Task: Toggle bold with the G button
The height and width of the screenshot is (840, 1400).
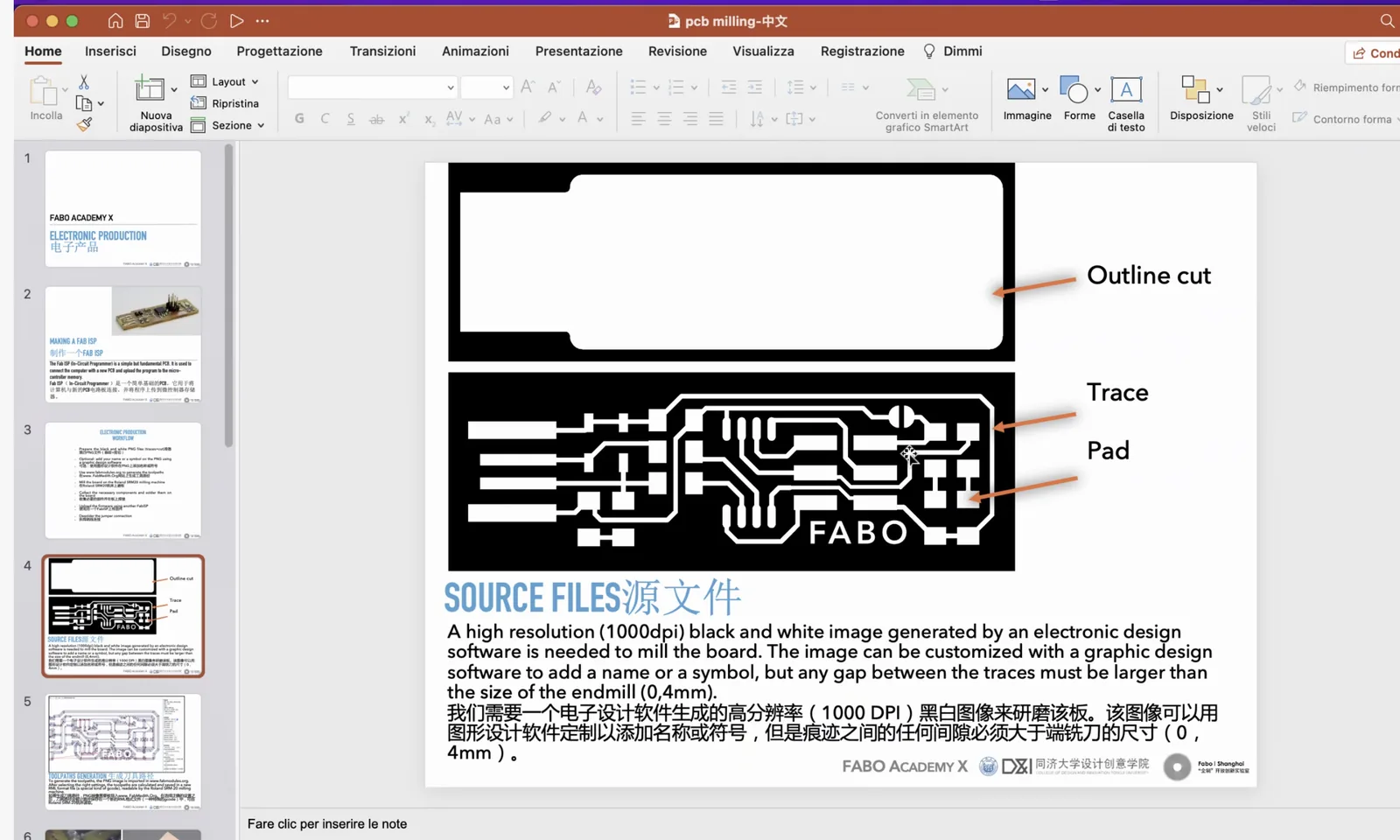Action: click(x=298, y=118)
